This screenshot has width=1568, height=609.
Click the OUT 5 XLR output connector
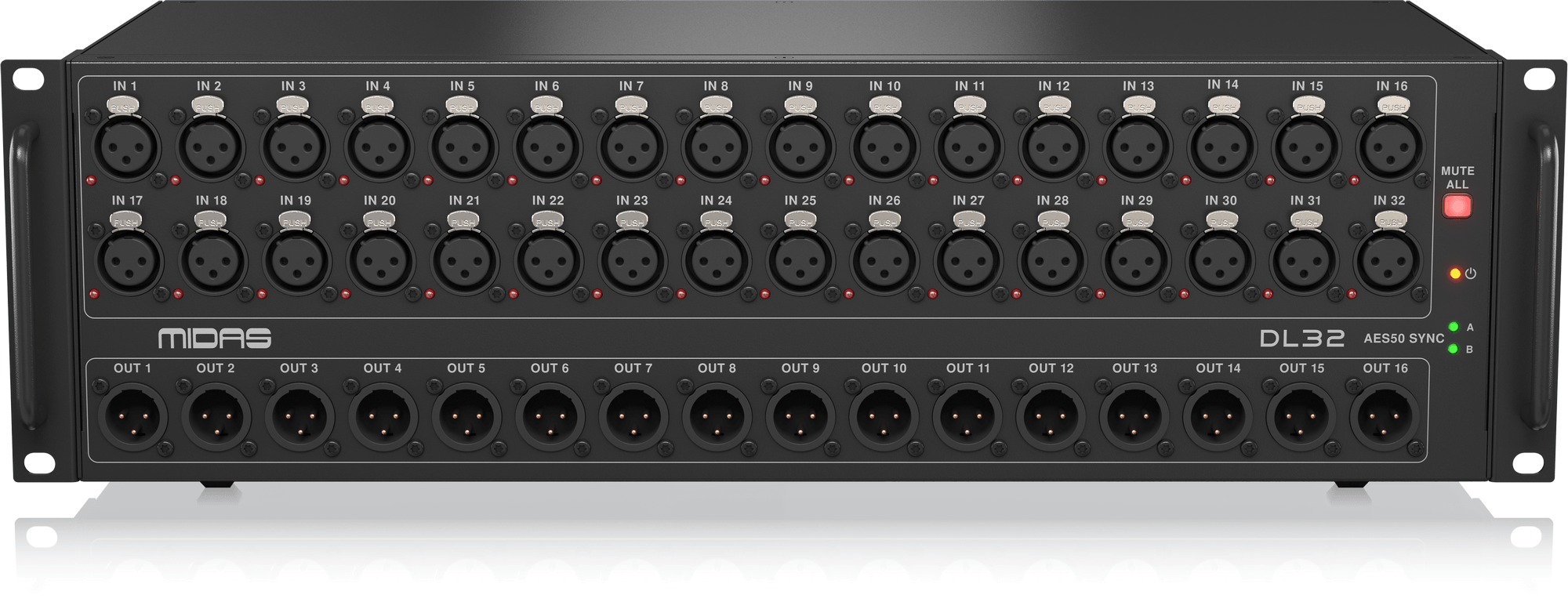click(x=466, y=416)
